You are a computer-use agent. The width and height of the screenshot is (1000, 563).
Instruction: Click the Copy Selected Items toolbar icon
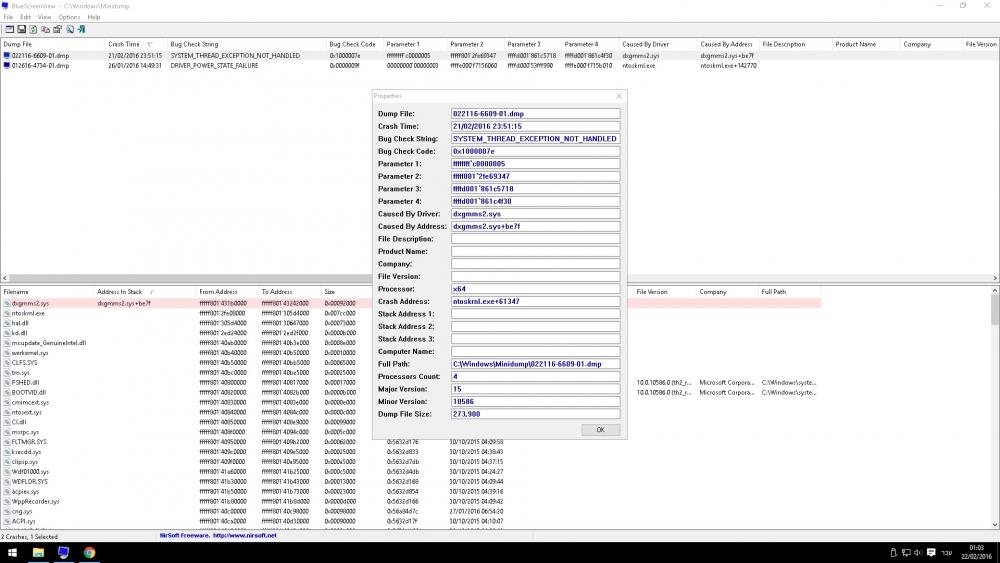(45, 29)
